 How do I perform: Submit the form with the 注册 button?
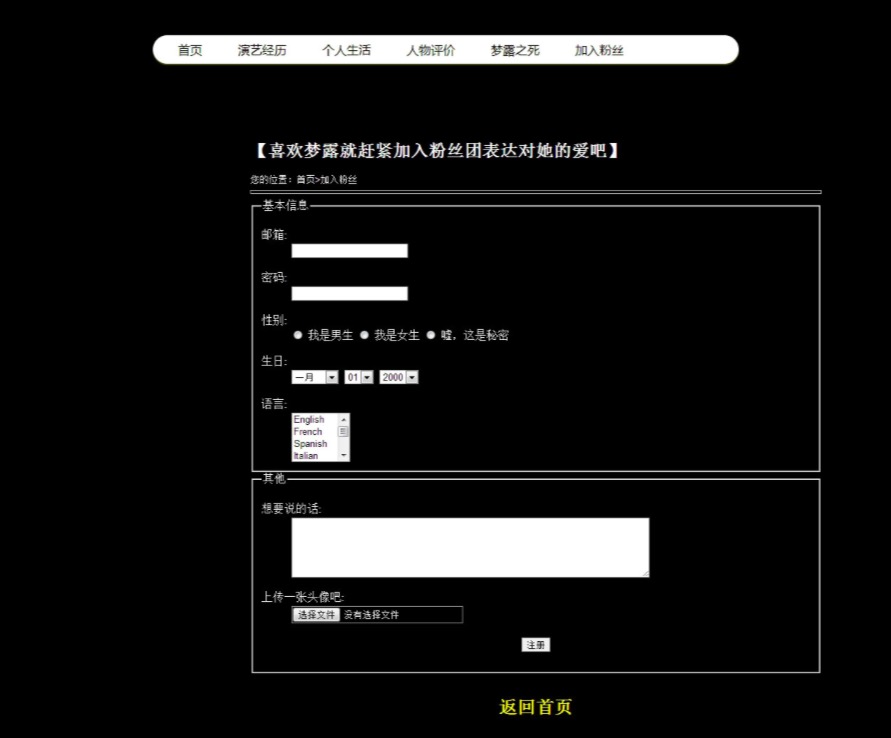pyautogui.click(x=536, y=645)
